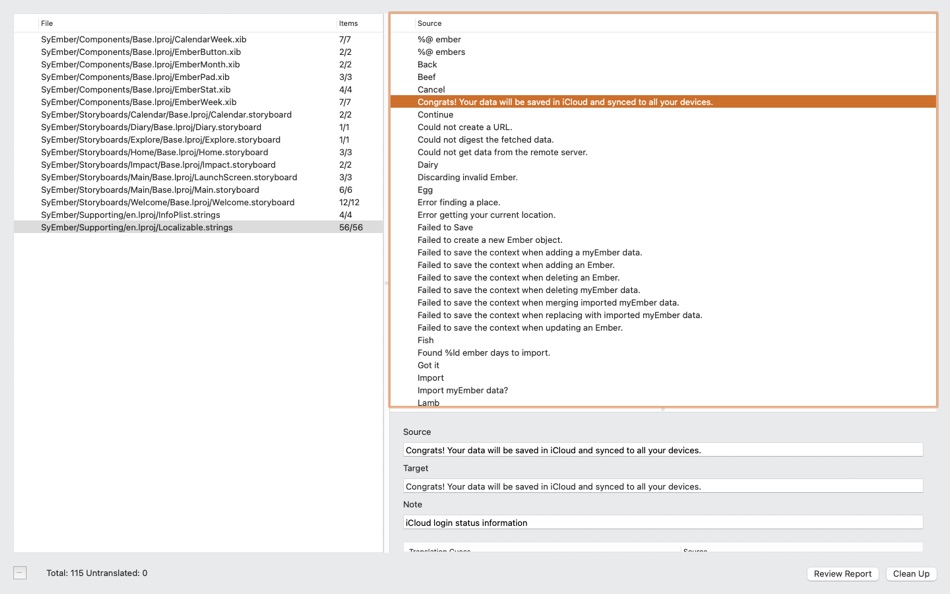This screenshot has height=594, width=950.
Task: Select 'Failed to save...deleting an Ember.' row
Action: tap(663, 278)
